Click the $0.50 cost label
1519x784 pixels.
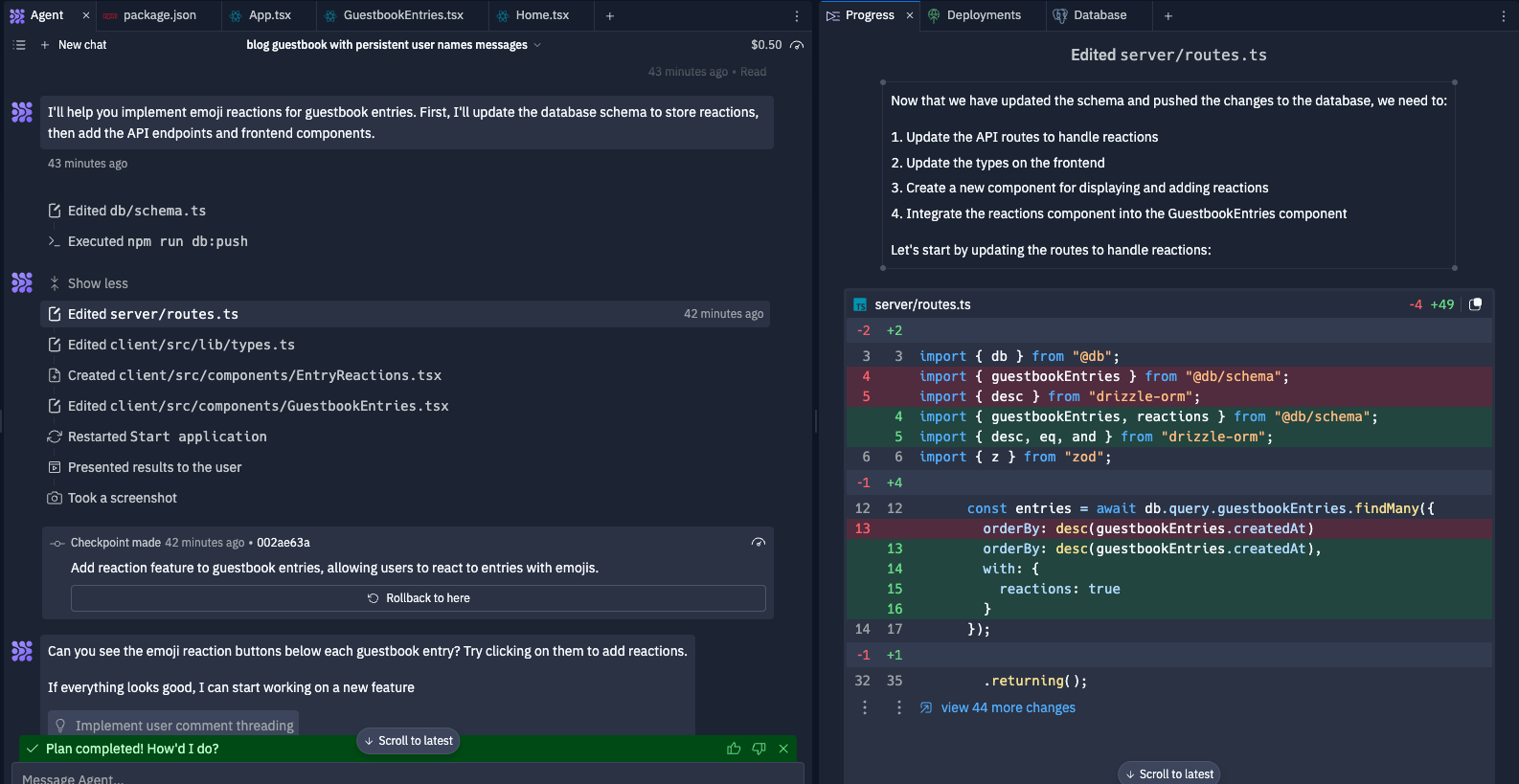pos(766,45)
